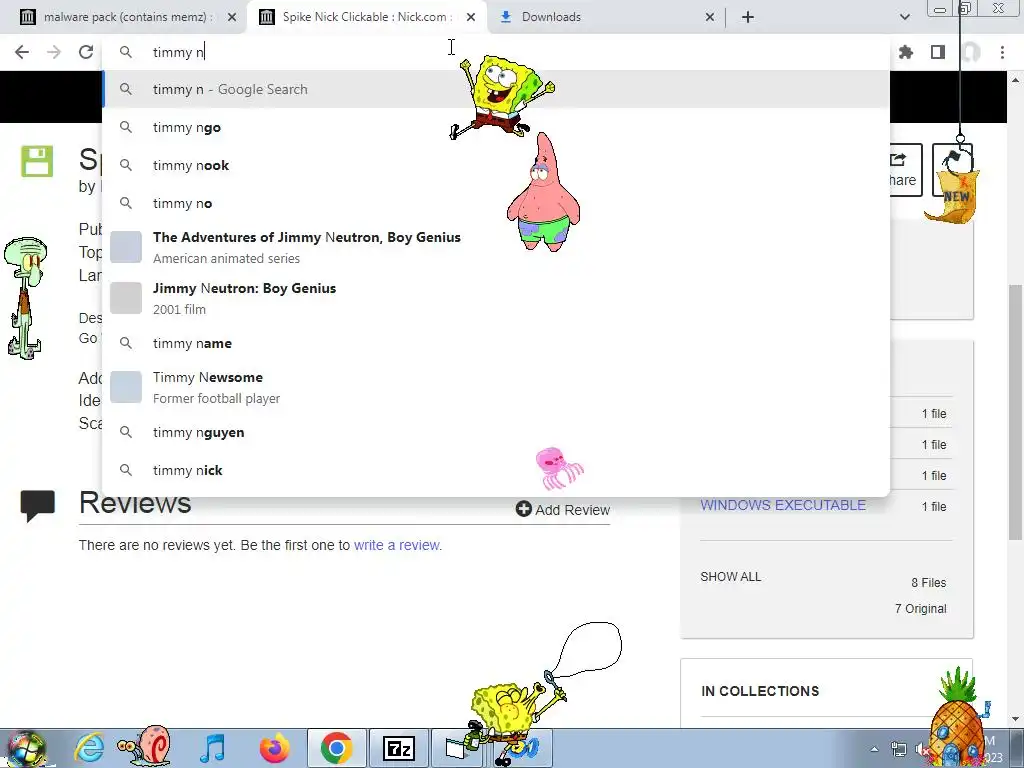Open the Chrome extensions puzzle icon
This screenshot has width=1024, height=768.
click(905, 52)
